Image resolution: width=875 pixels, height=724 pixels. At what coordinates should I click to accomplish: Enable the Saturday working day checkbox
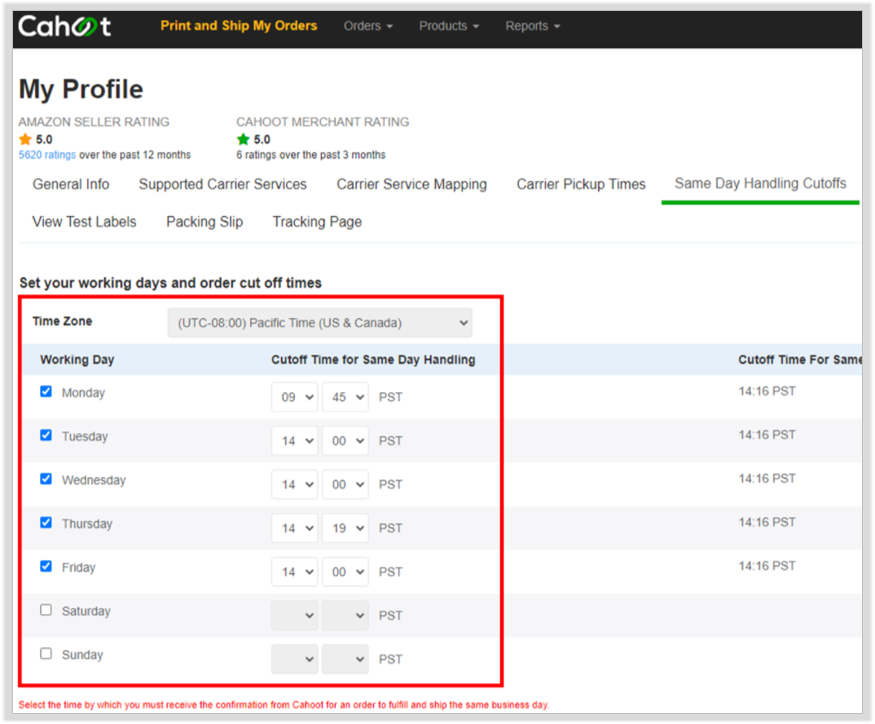[x=46, y=610]
